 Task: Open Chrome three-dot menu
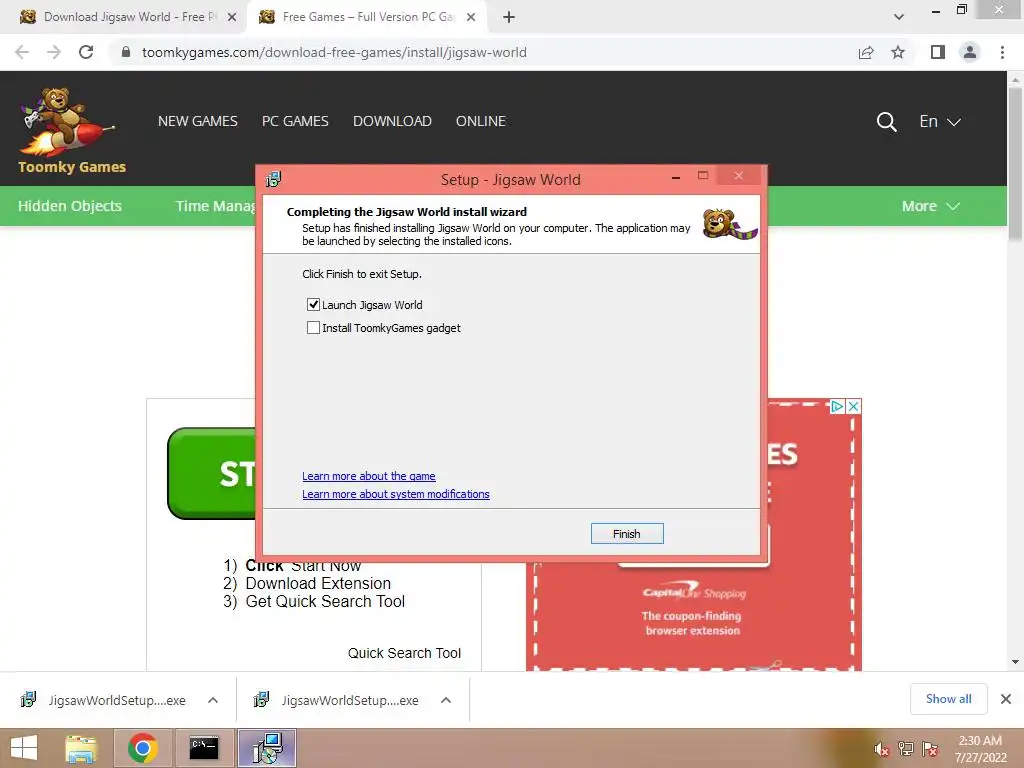coord(1002,52)
